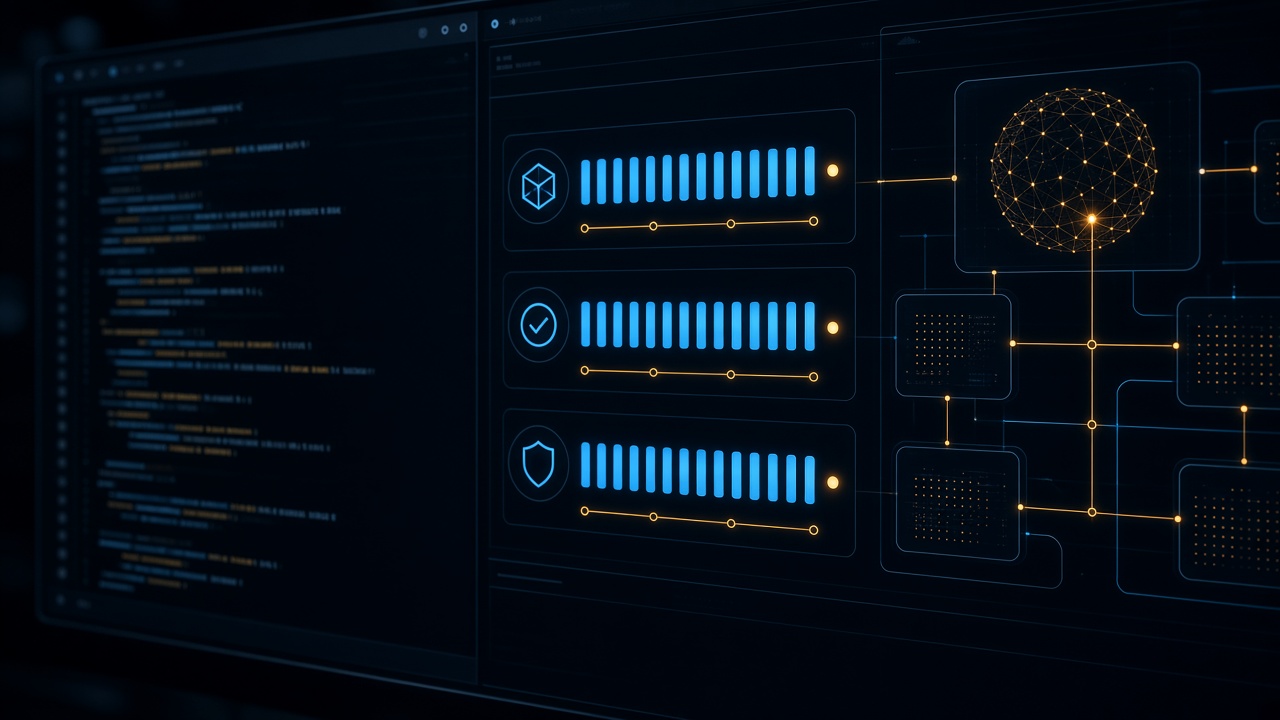Click the orange junction circle between the upper dotted panels
This screenshot has width=1280, height=720.
pos(1092,344)
